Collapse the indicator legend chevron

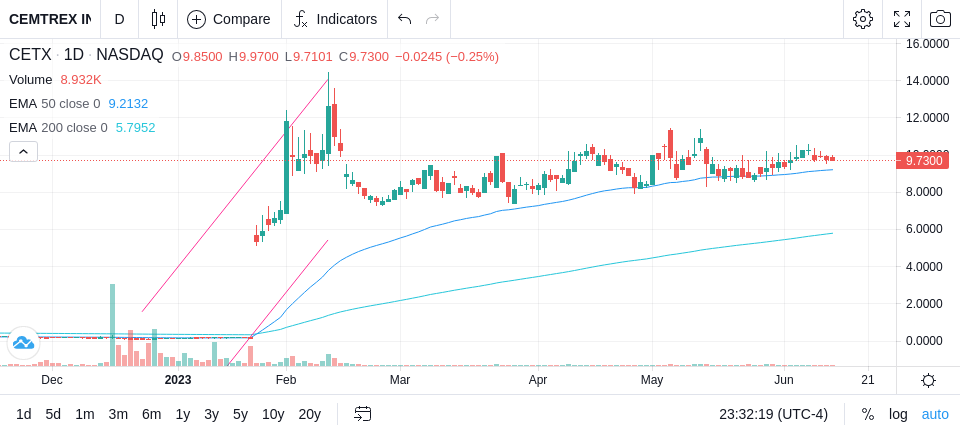tap(23, 151)
